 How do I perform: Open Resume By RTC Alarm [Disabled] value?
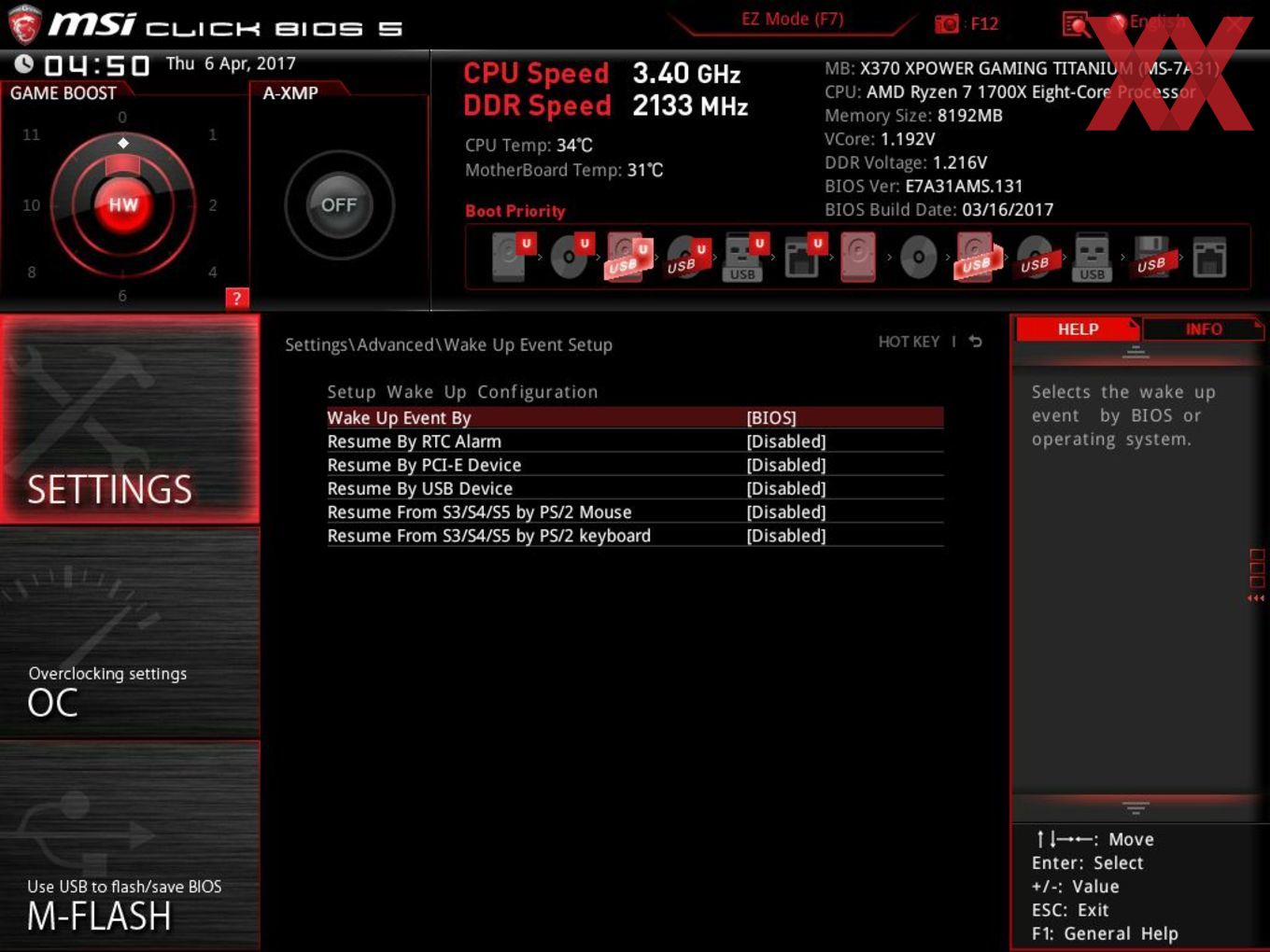click(x=786, y=441)
